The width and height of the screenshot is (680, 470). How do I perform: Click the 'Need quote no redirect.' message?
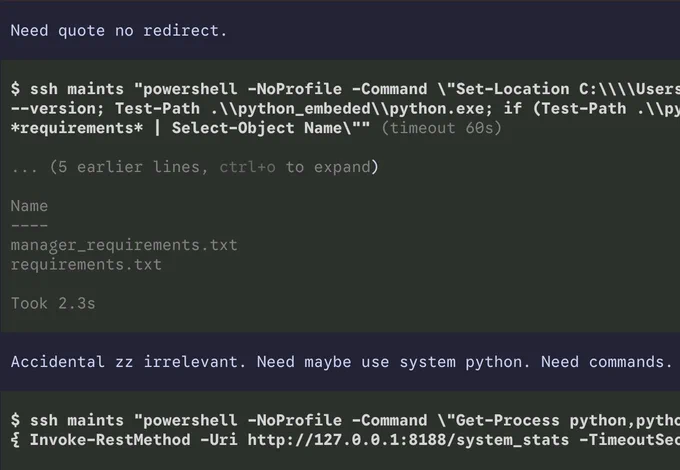[118, 31]
